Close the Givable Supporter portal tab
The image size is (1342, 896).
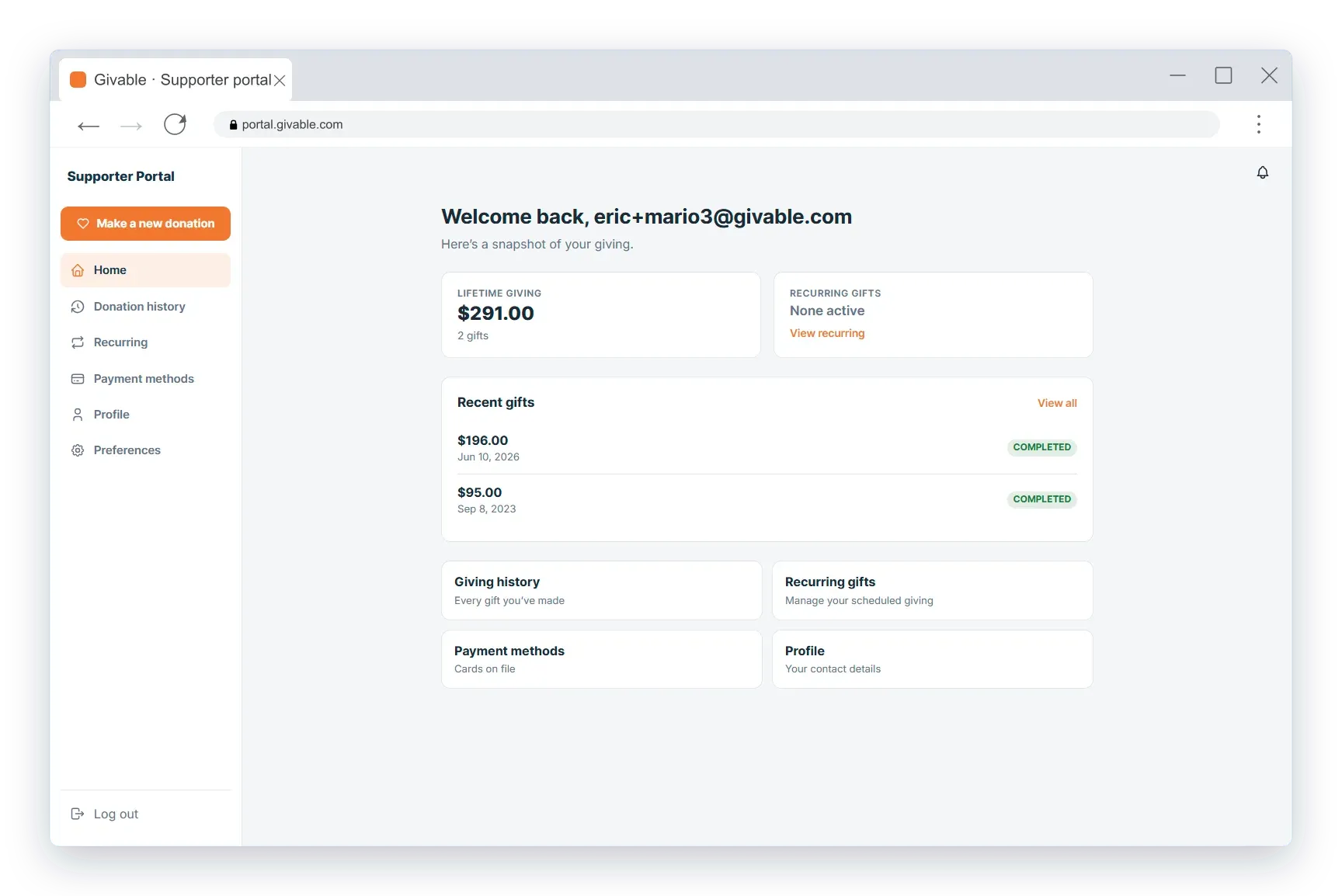pyautogui.click(x=280, y=80)
